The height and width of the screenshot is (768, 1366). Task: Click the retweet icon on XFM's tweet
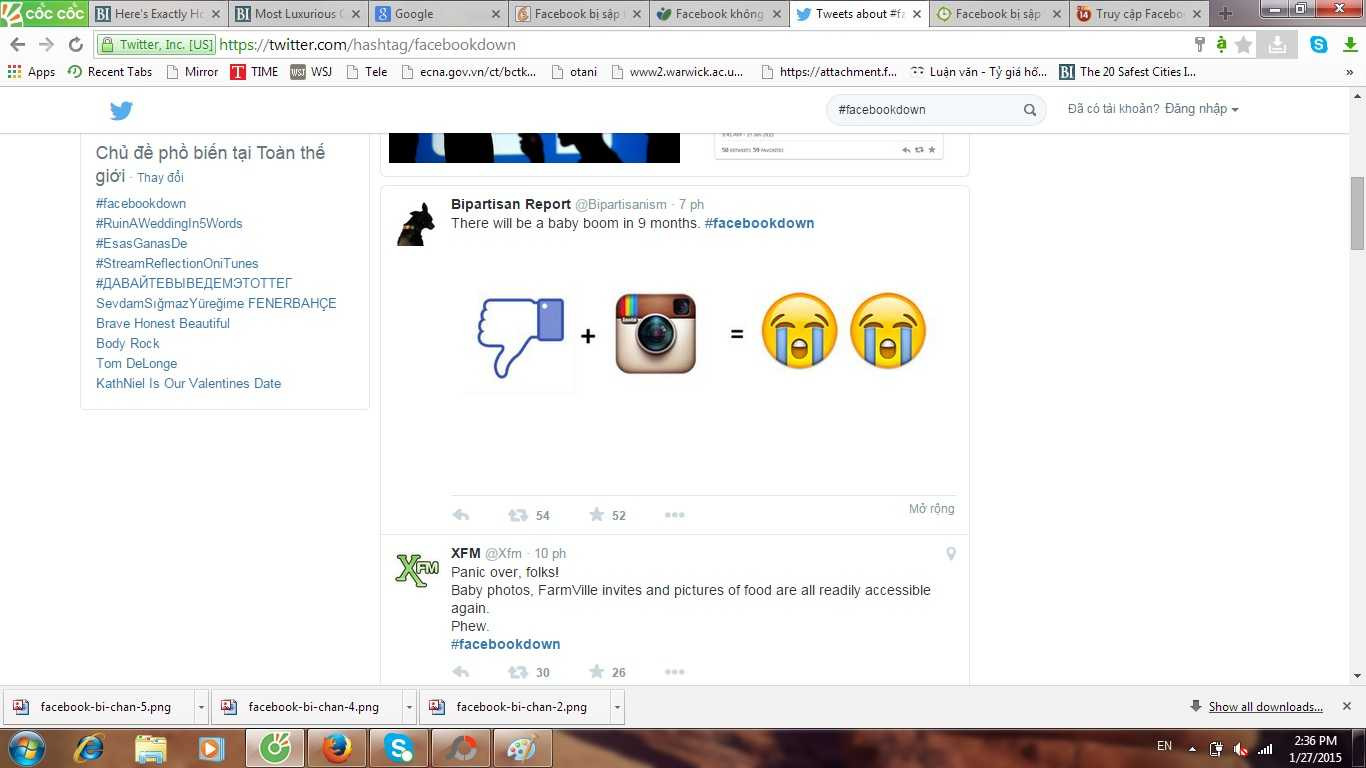click(517, 672)
